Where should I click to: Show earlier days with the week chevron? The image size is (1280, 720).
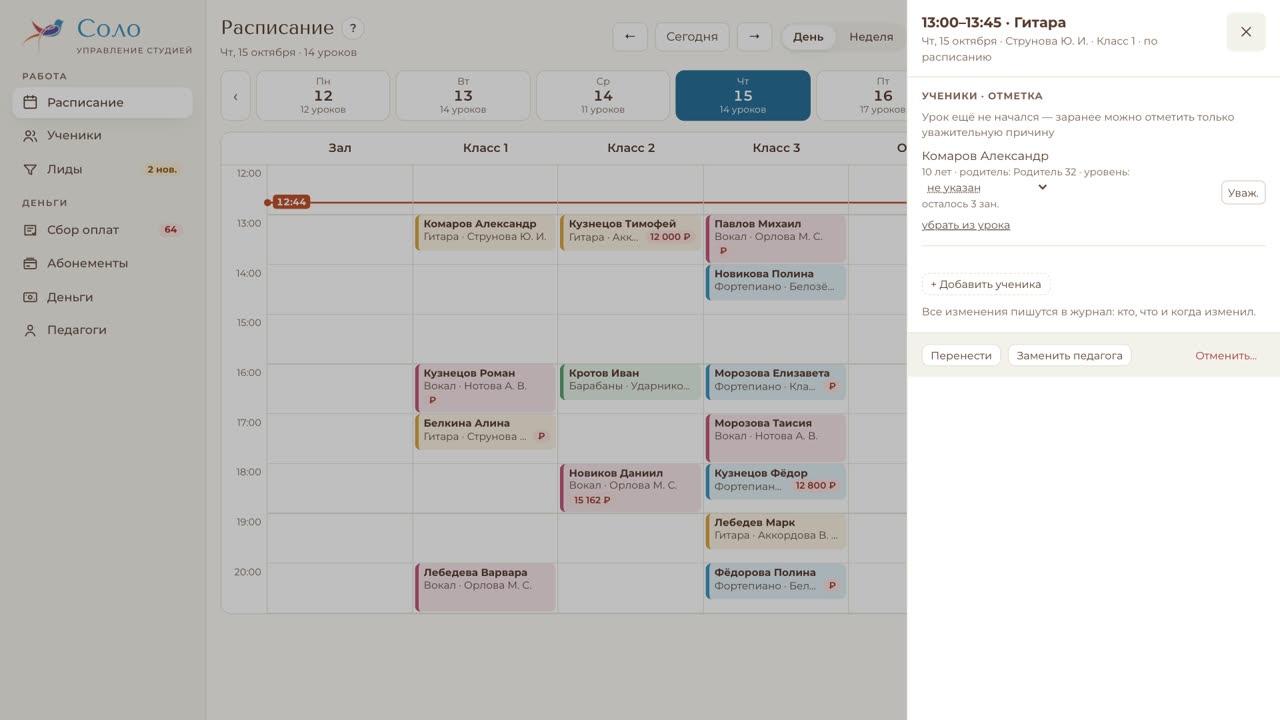click(x=235, y=97)
